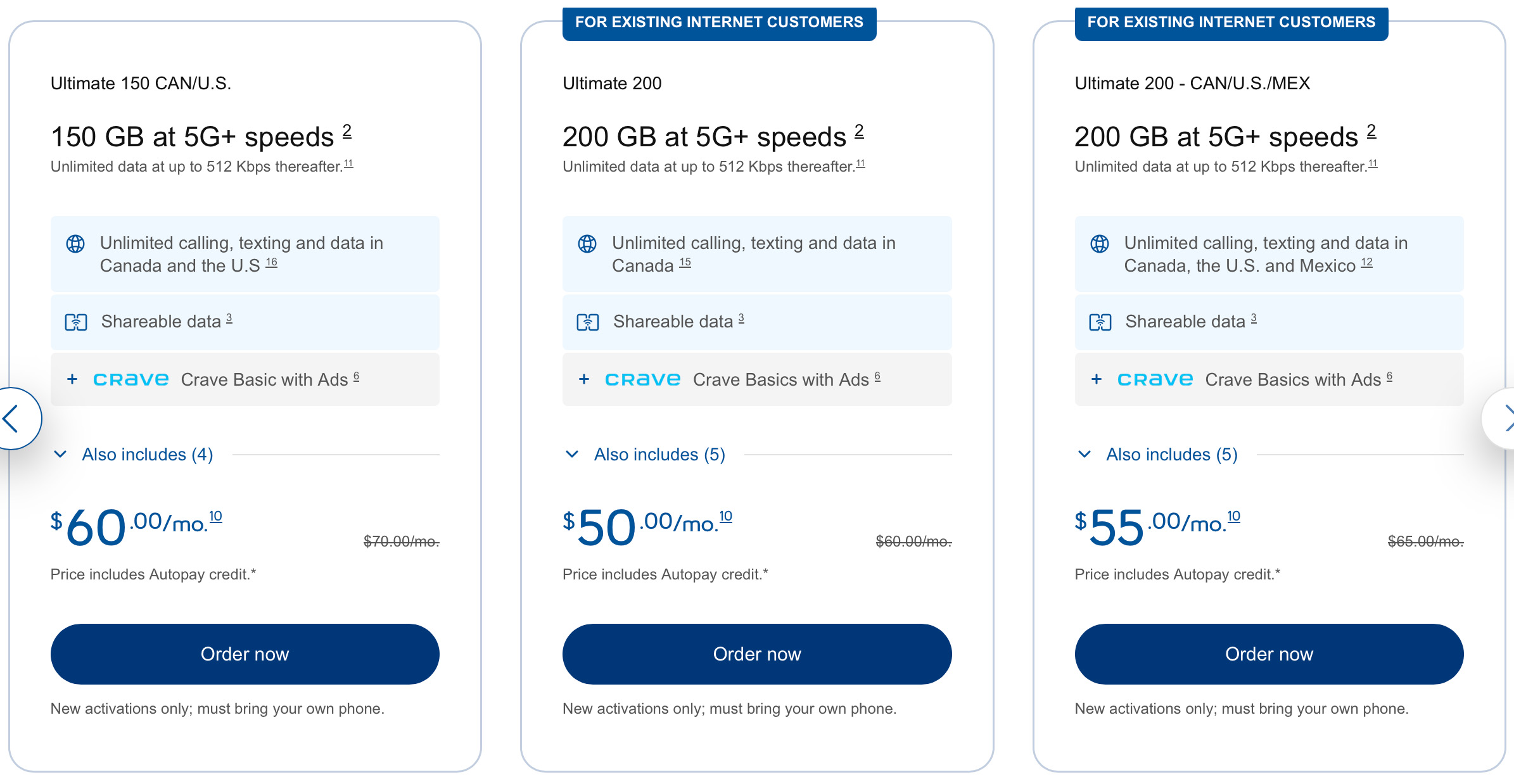This screenshot has height=784, width=1514.
Task: Open footnote 2 beside 200 GB in Ultimate 200
Action: click(x=859, y=131)
